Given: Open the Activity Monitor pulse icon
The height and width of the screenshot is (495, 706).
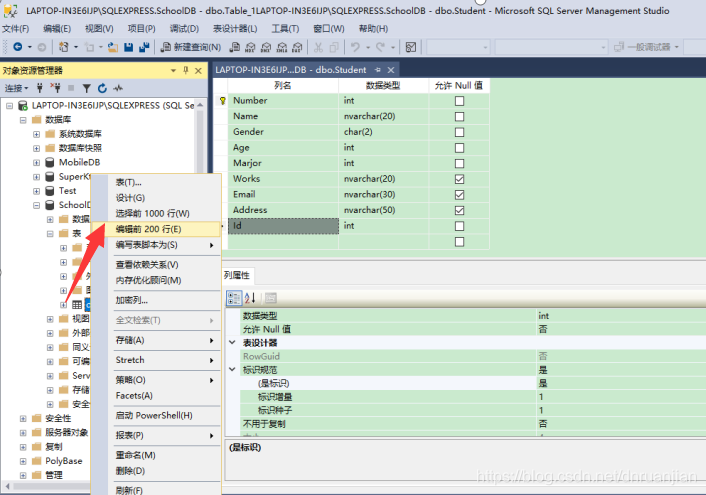Looking at the screenshot, I should point(118,88).
